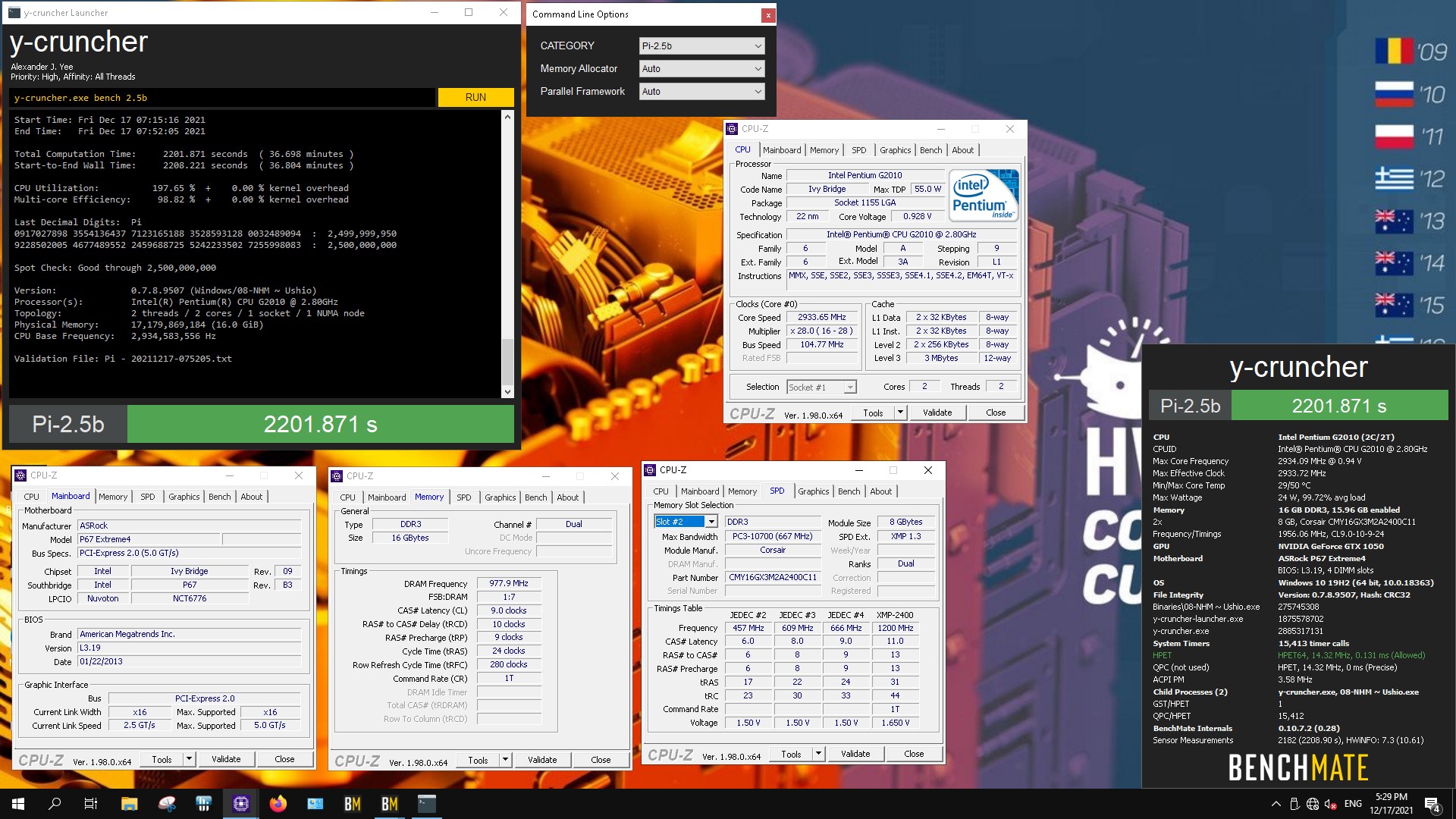Open the CATEGORY dropdown showing Pi-2.5b
This screenshot has width=1456, height=819.
(701, 45)
